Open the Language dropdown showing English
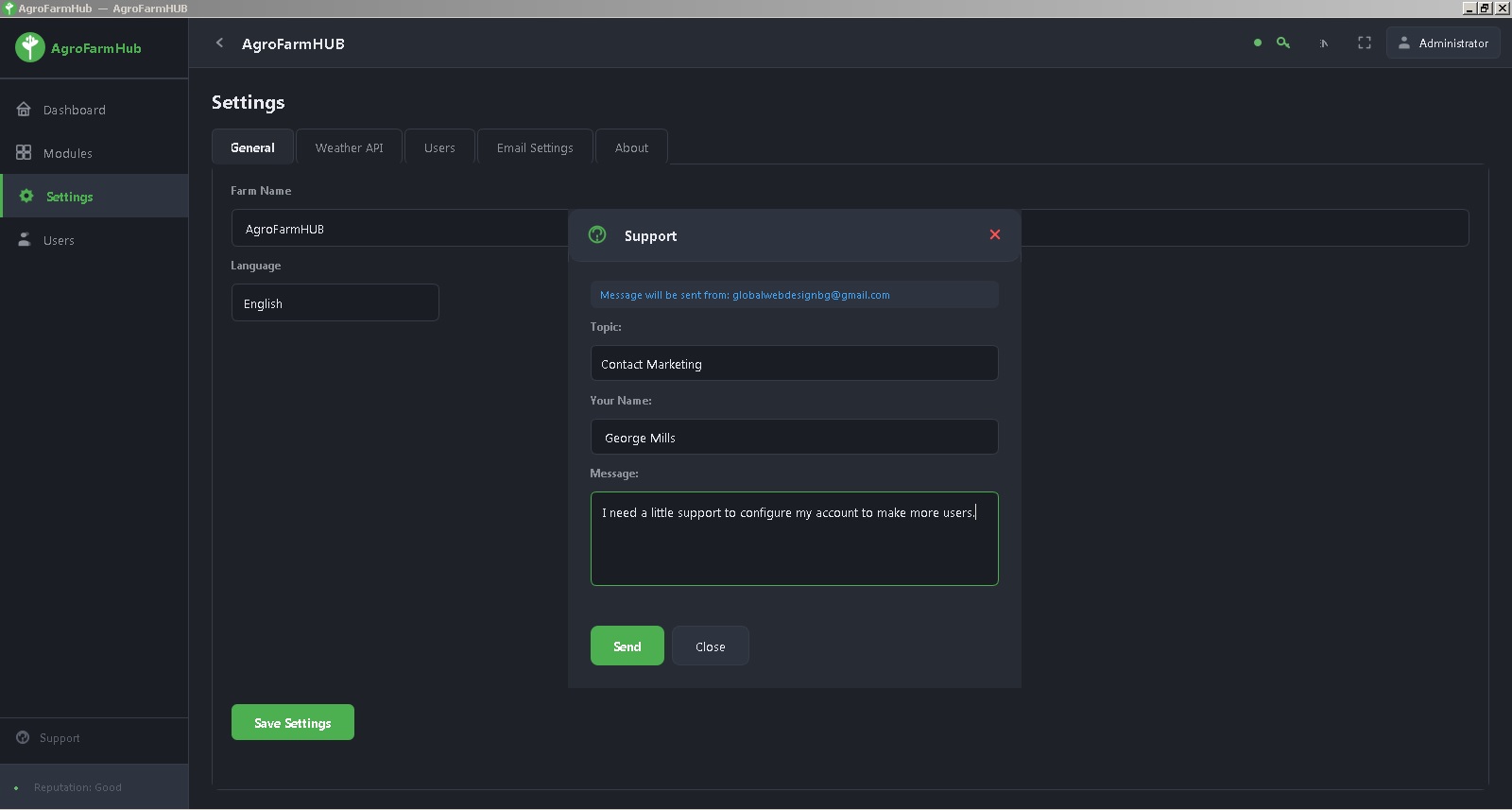 tap(335, 302)
